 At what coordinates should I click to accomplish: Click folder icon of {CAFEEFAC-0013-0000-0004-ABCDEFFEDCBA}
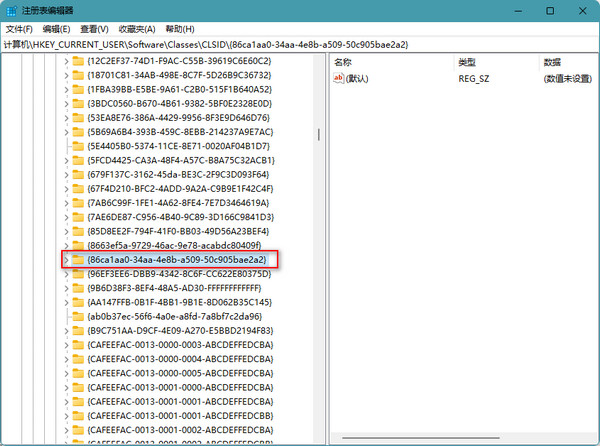tap(78, 359)
